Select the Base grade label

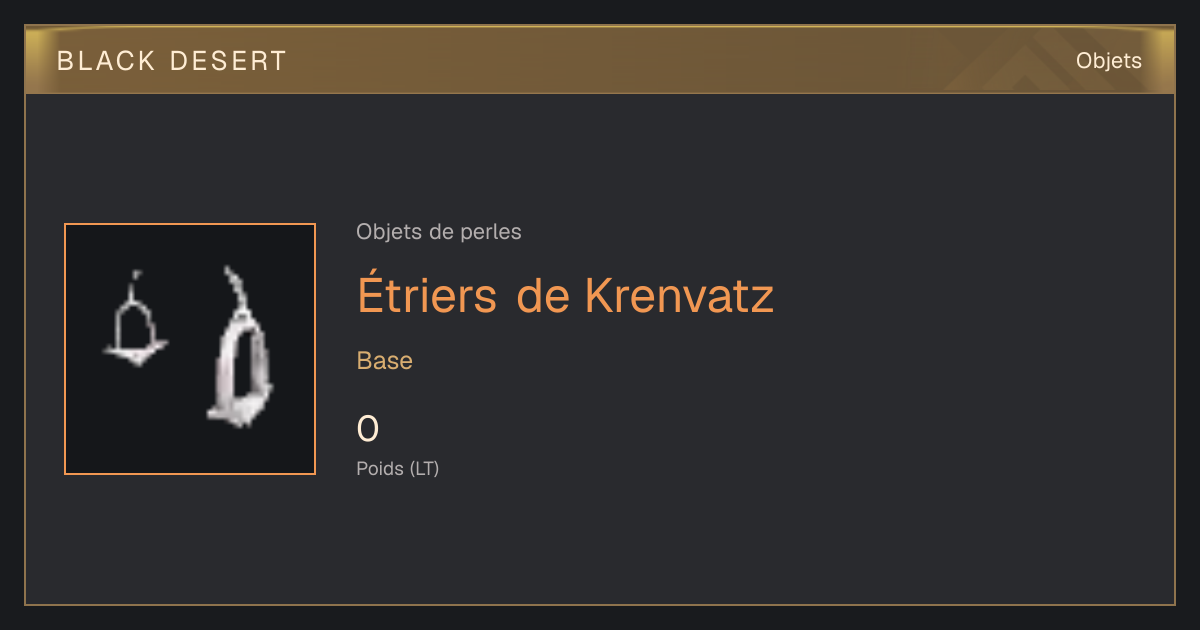coord(385,361)
